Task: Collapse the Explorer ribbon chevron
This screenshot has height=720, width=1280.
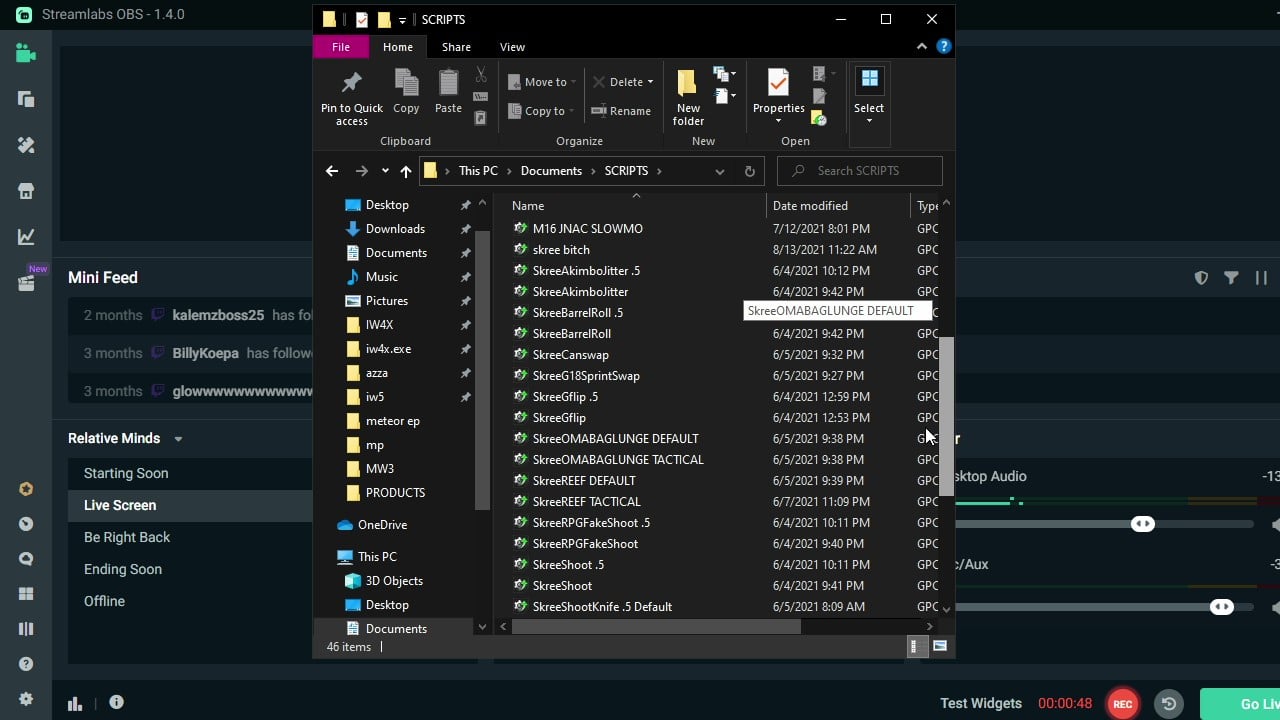Action: tap(922, 47)
